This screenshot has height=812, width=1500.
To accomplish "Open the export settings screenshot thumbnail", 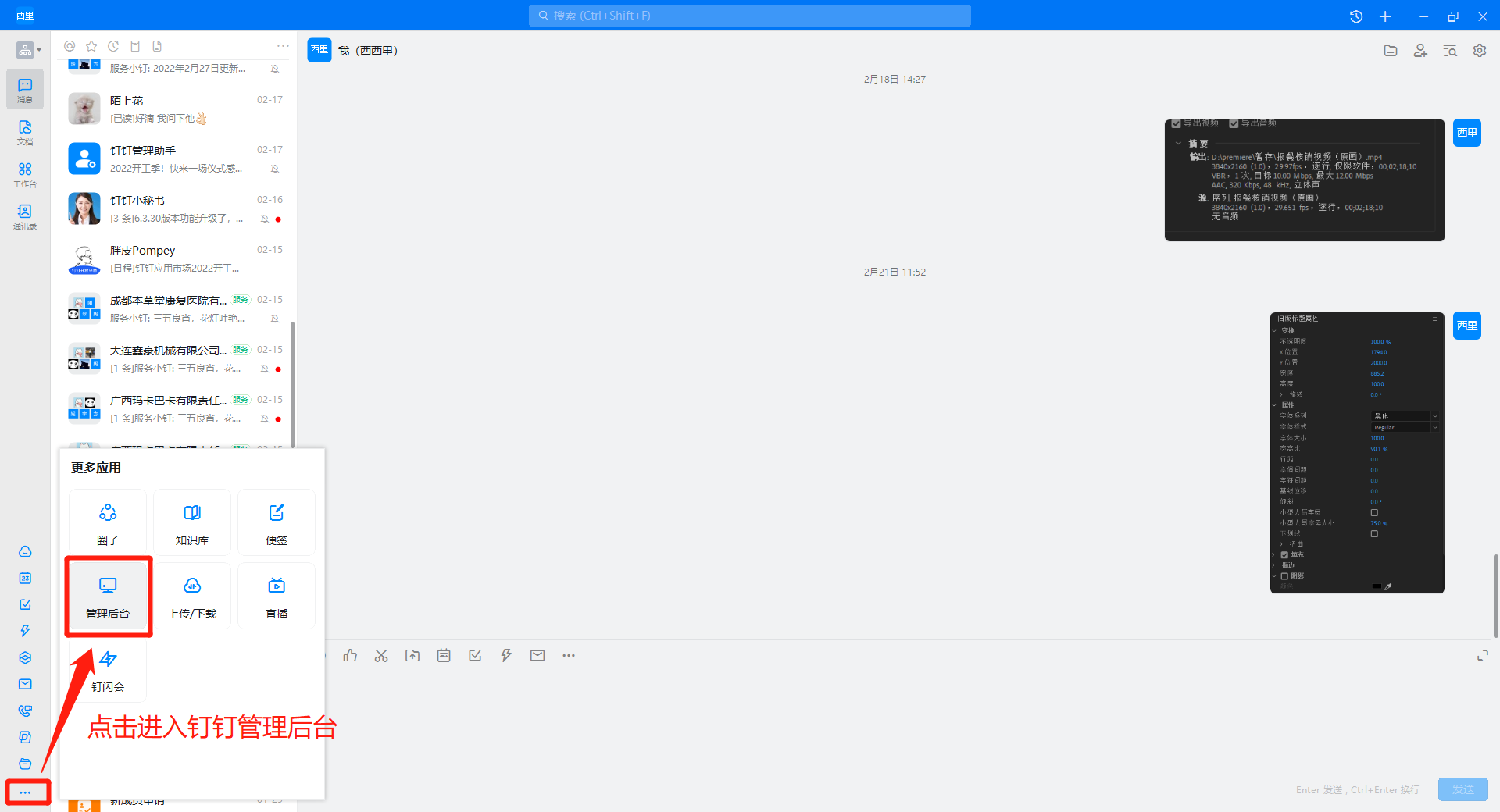I will pos(1304,180).
